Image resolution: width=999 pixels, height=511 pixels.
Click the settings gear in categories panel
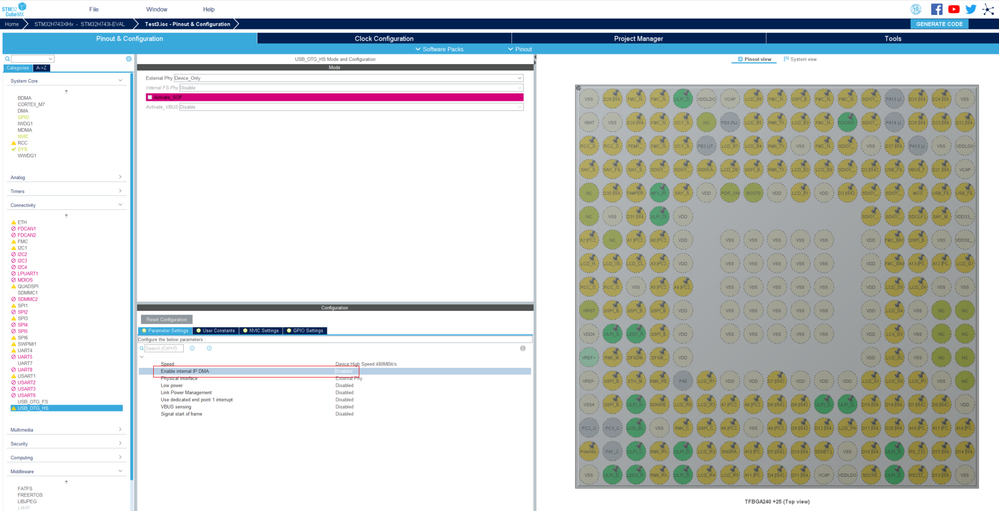(129, 59)
